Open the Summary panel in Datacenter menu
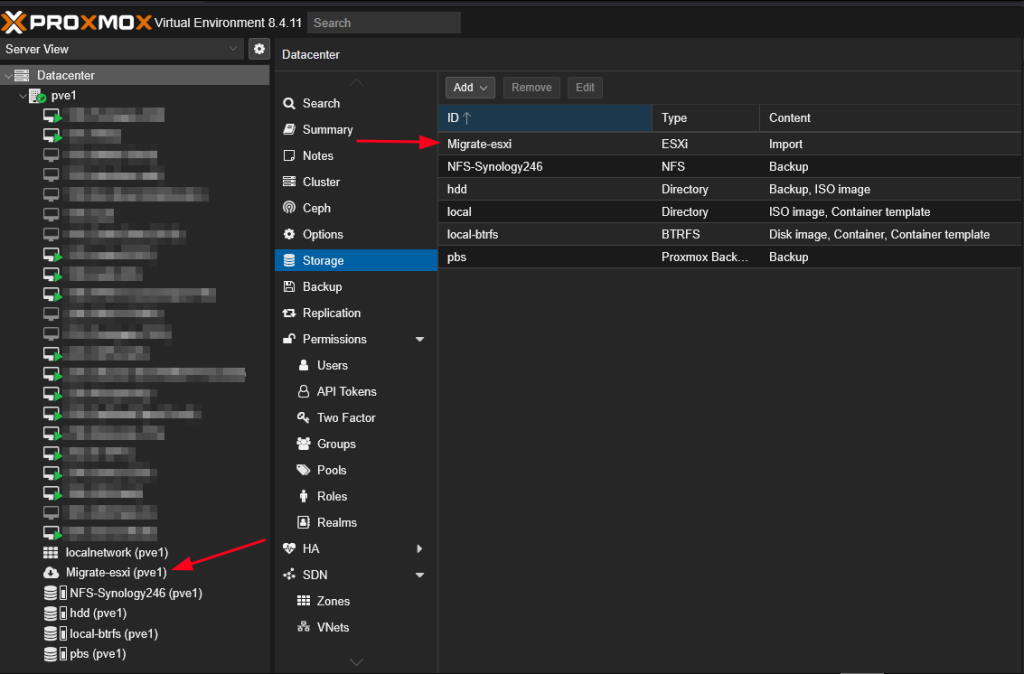 291,129
